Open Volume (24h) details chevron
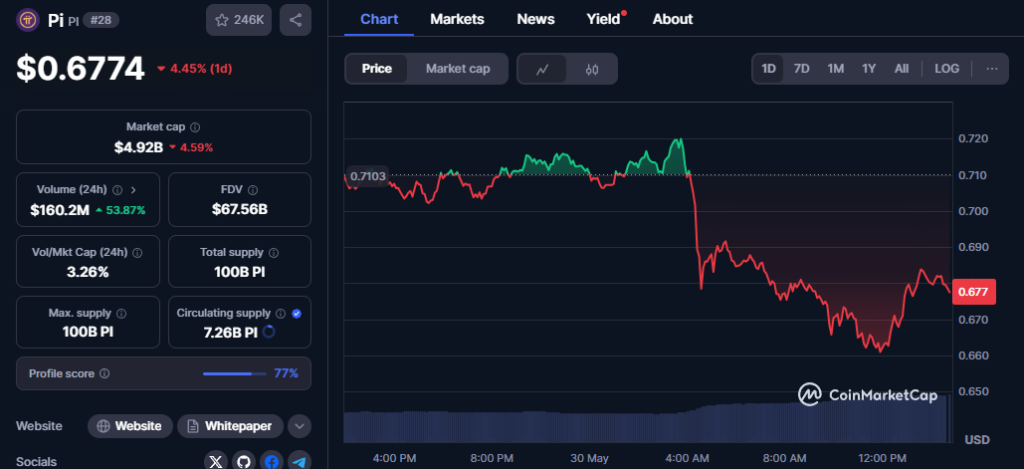 pos(133,190)
